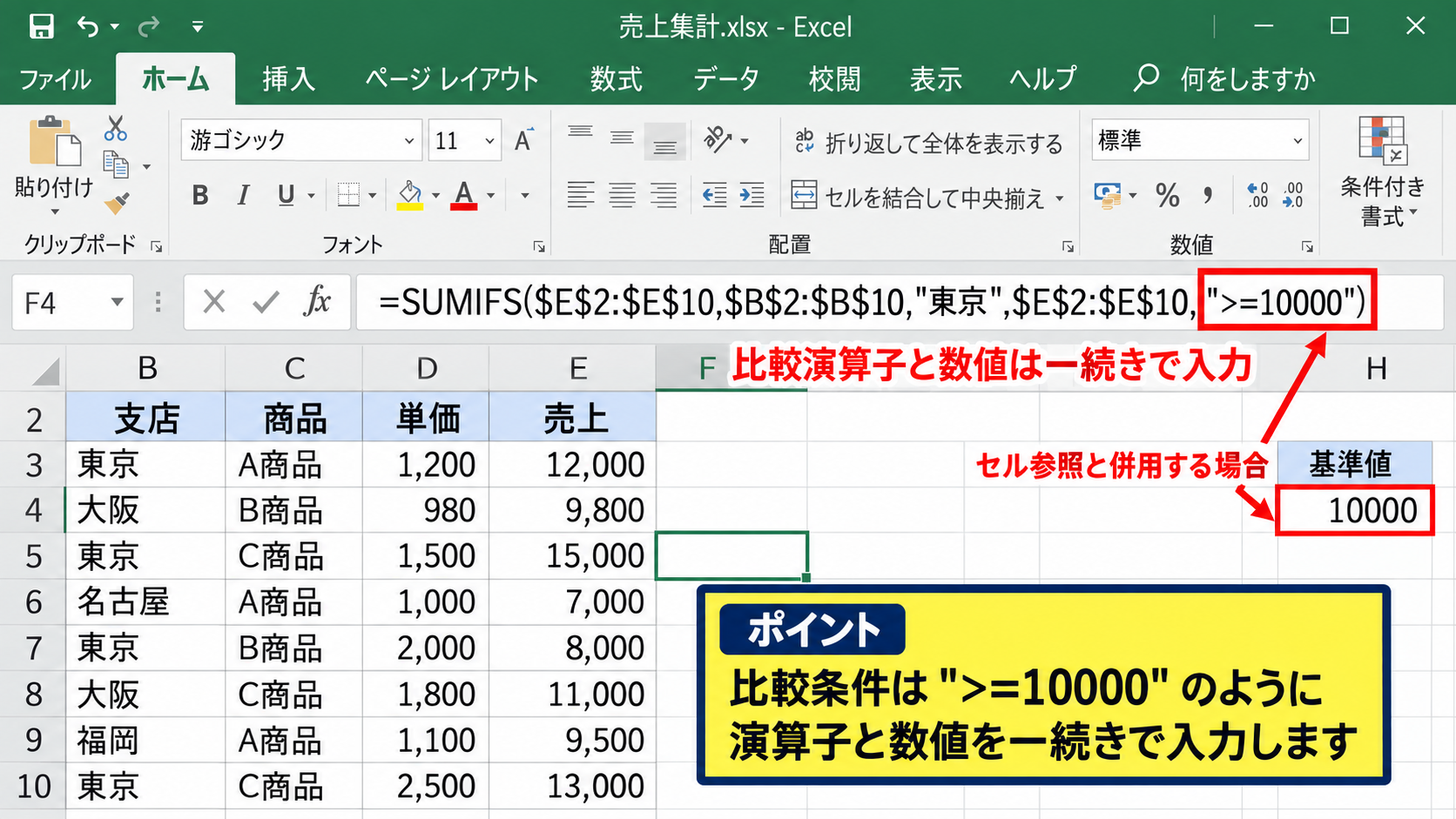Image resolution: width=1456 pixels, height=819 pixels.
Task: Toggle wrap text 折り返して全体を表示する
Action: pos(928,143)
